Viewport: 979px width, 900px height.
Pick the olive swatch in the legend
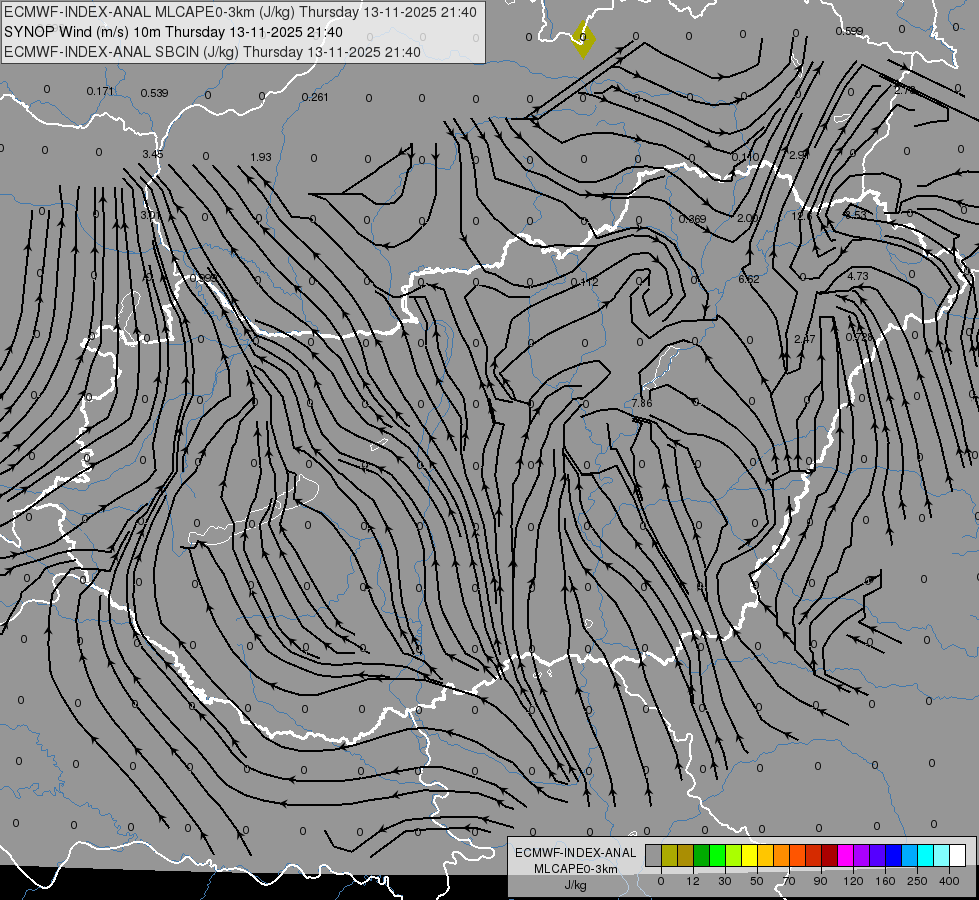point(669,855)
